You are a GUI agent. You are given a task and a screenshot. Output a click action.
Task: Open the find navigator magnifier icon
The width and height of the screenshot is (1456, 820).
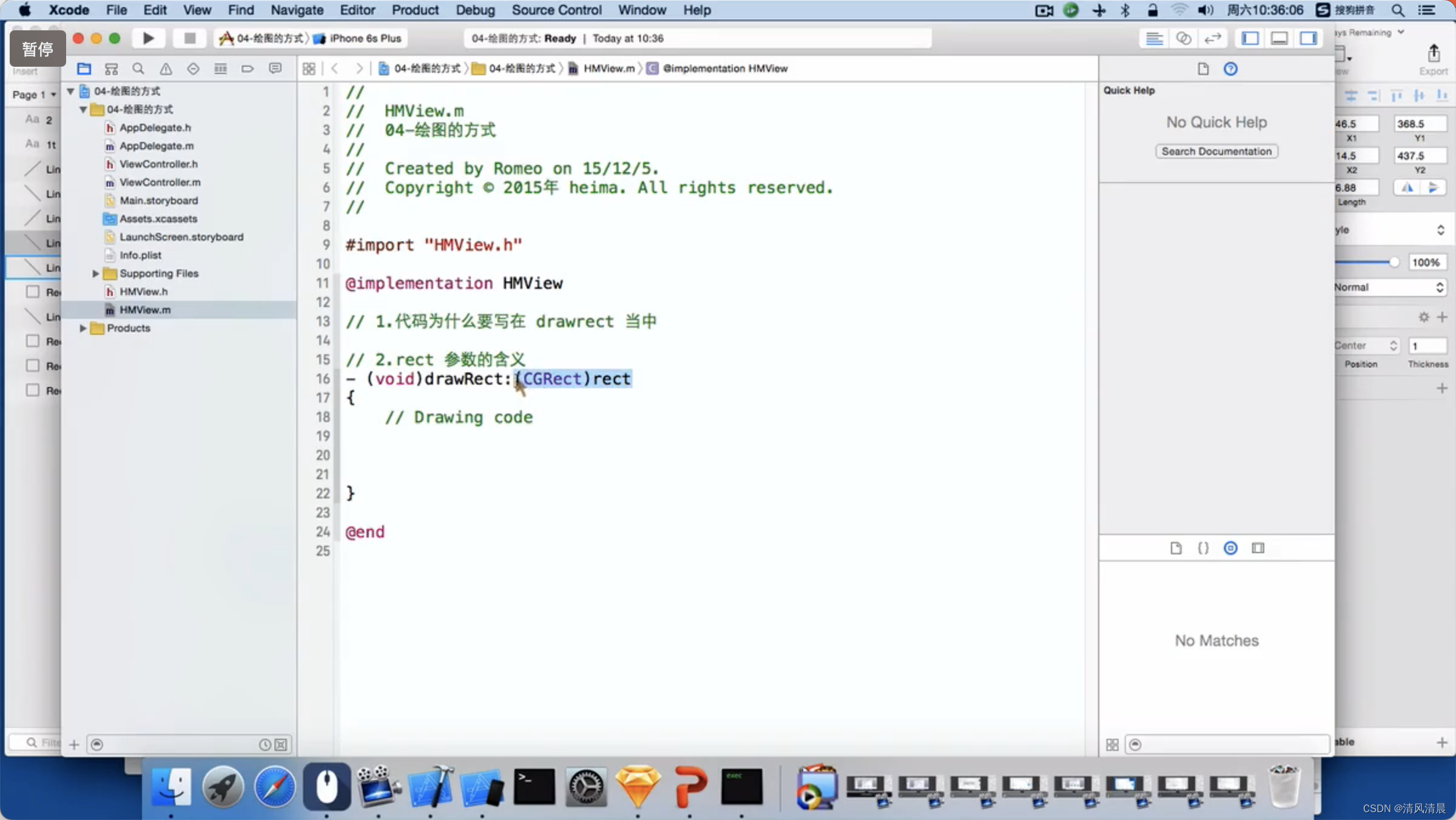(x=138, y=69)
